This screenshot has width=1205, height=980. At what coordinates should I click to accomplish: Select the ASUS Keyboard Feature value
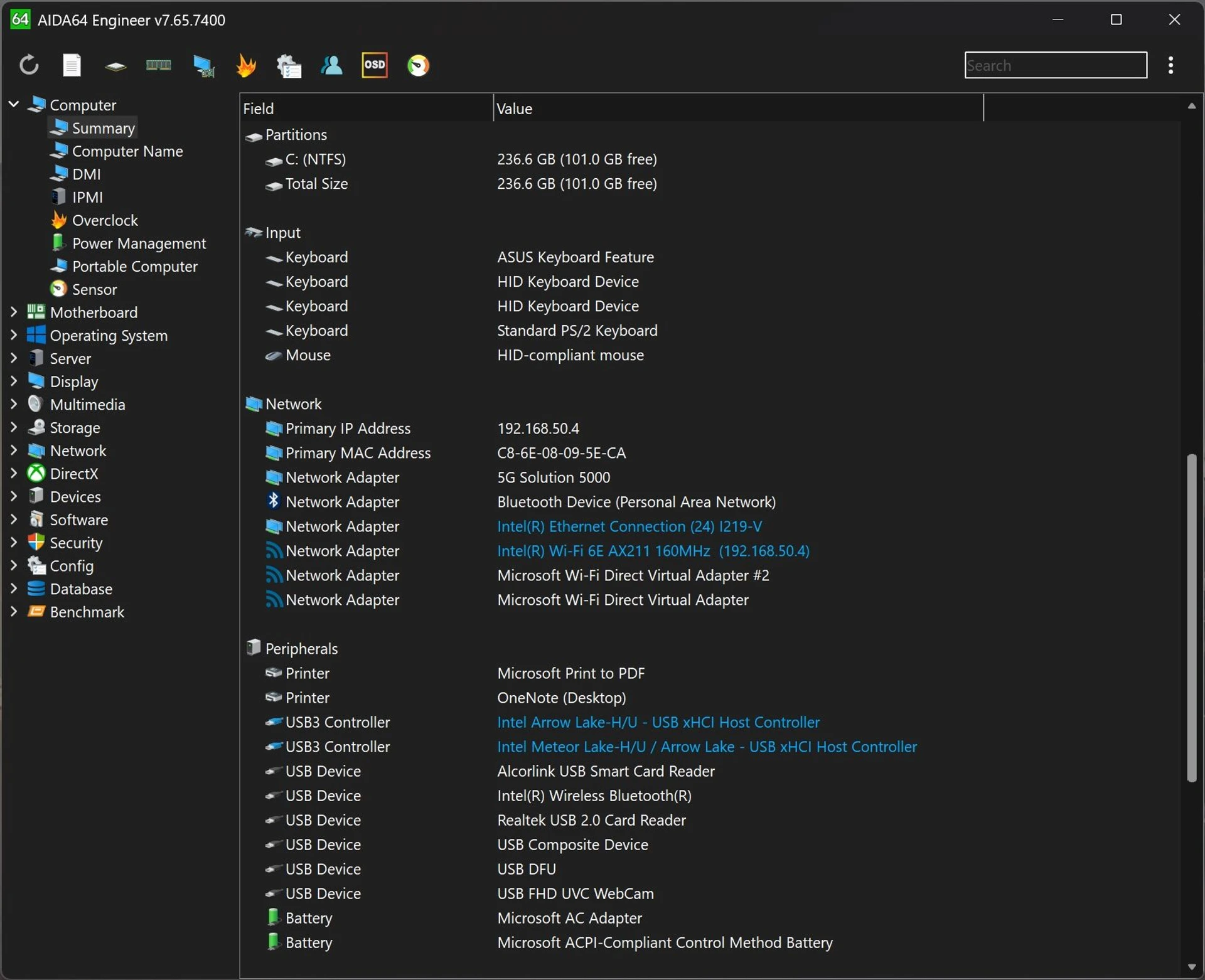click(x=576, y=257)
